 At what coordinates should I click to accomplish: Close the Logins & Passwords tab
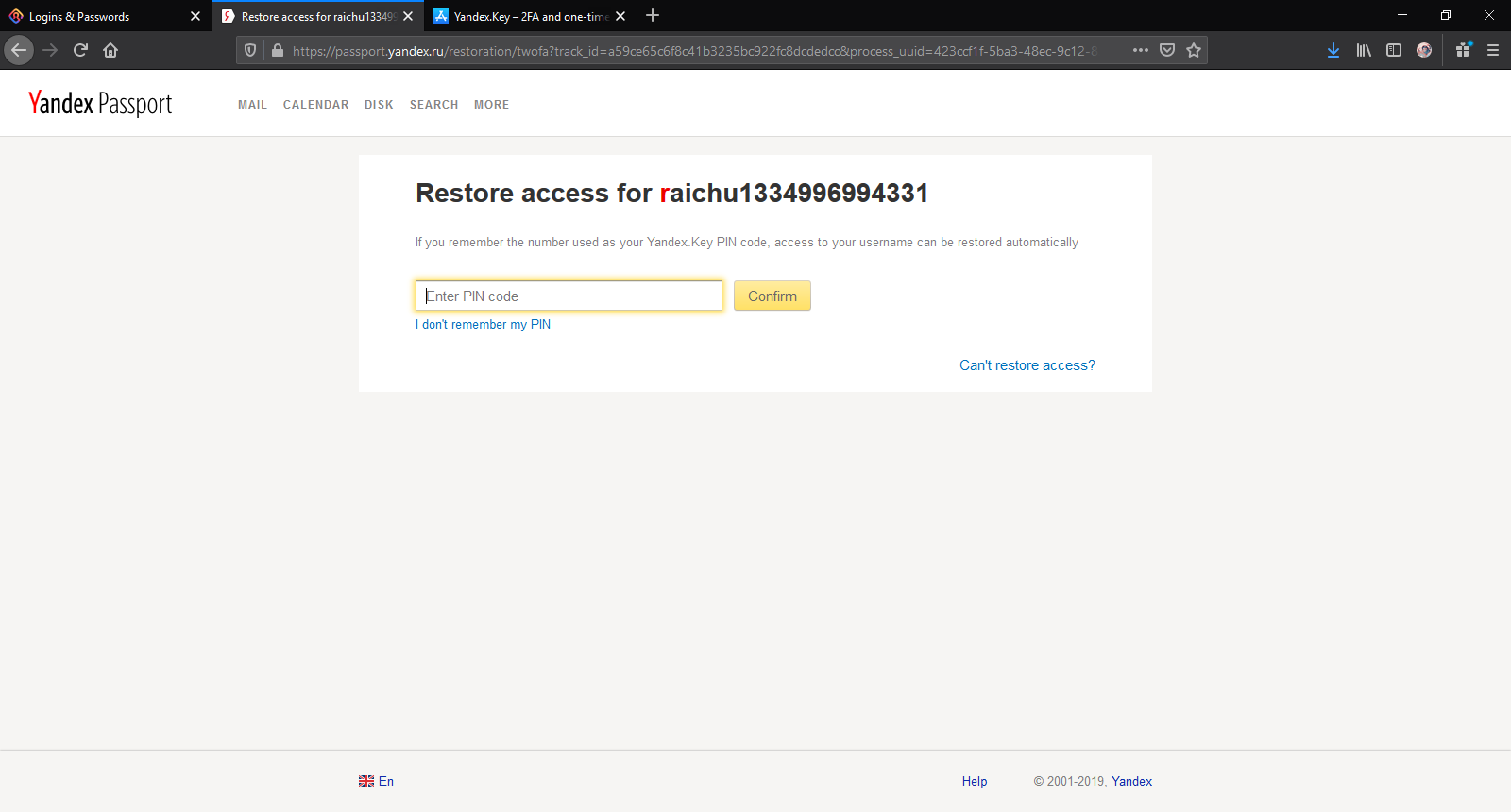[x=195, y=16]
